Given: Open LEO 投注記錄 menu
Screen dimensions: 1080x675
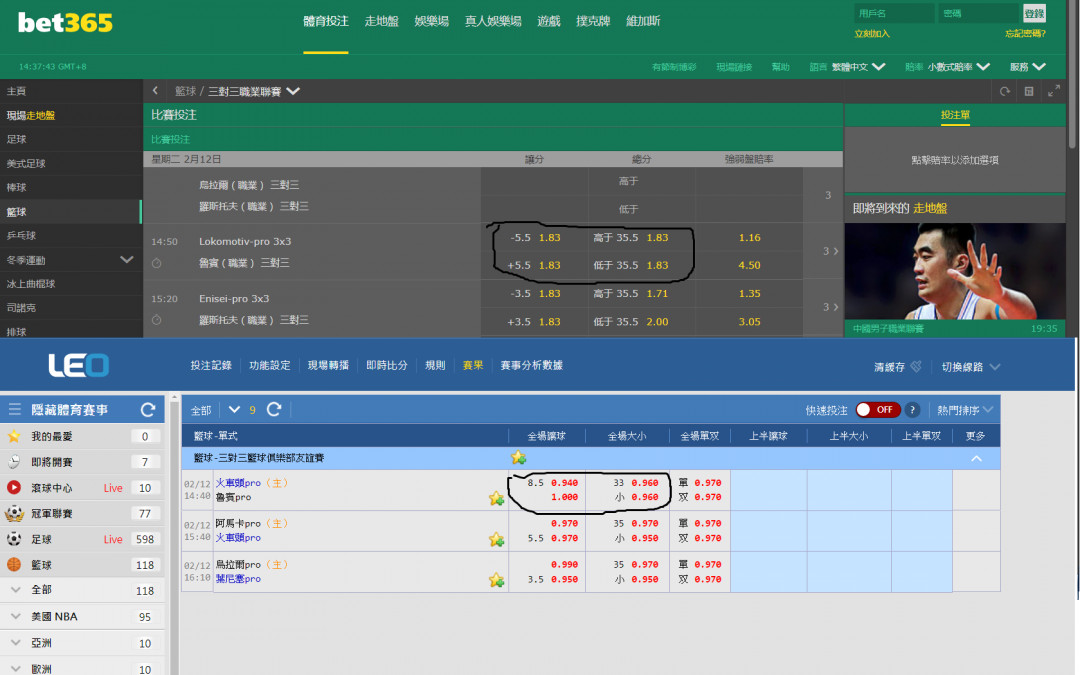Looking at the screenshot, I should 211,365.
